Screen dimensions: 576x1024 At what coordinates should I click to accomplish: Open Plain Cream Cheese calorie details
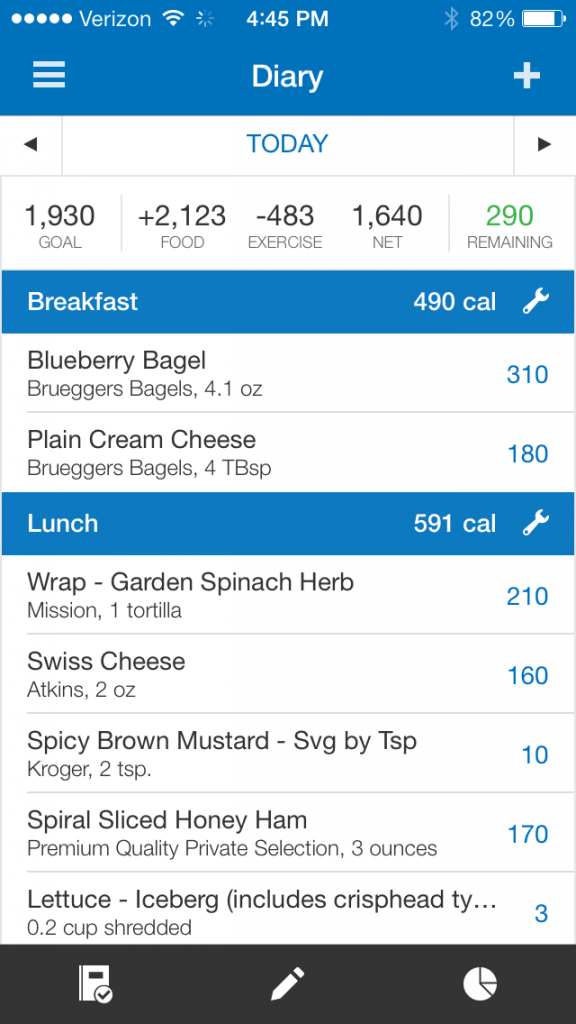[x=527, y=453]
